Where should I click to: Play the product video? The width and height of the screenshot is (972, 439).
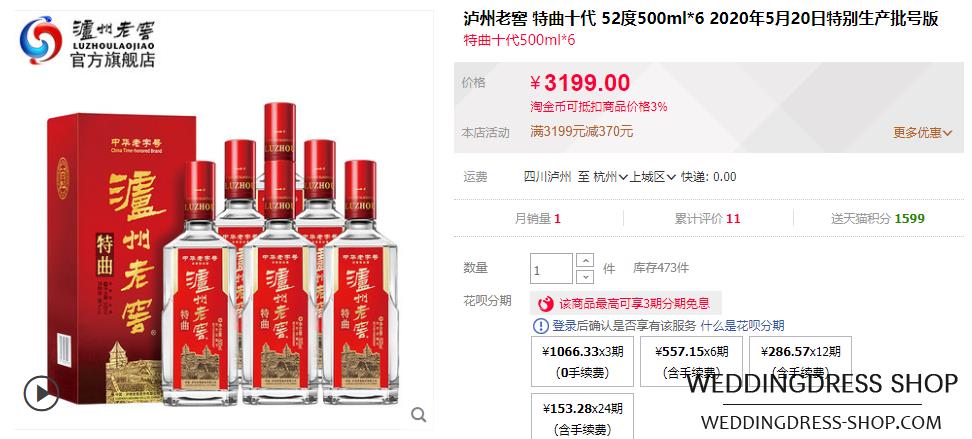point(42,393)
